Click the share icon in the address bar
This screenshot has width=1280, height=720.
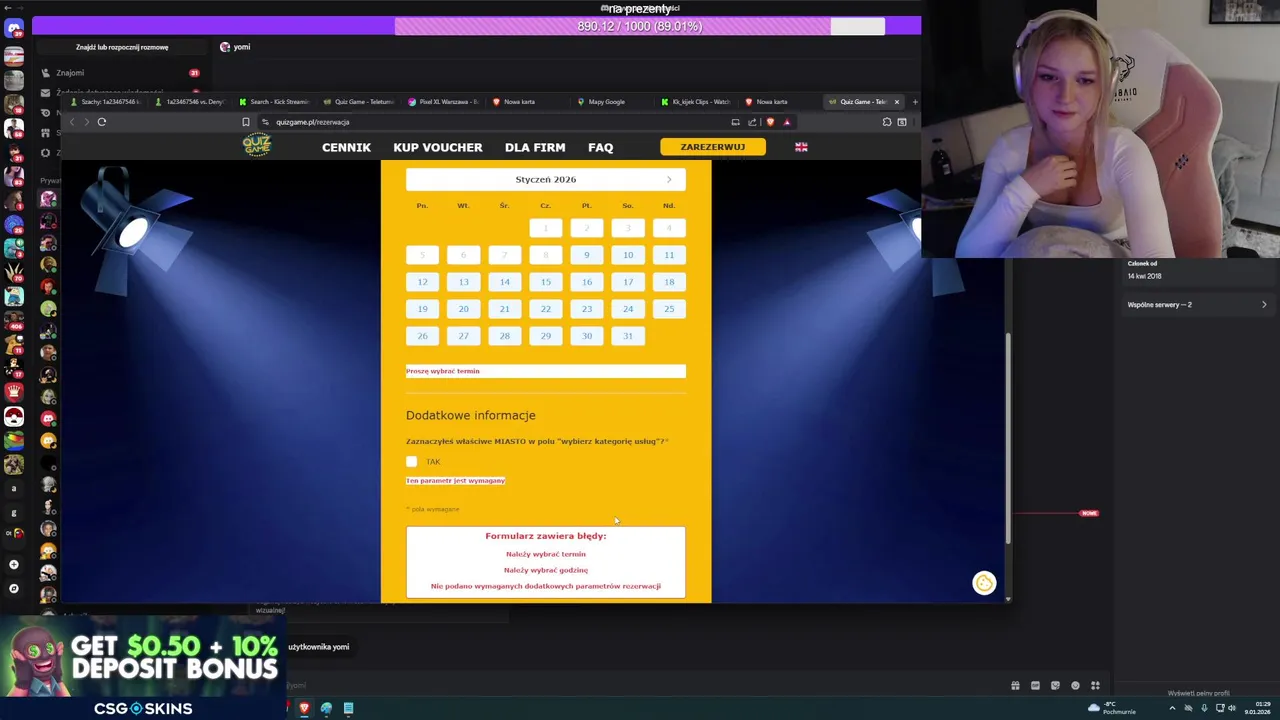752,122
